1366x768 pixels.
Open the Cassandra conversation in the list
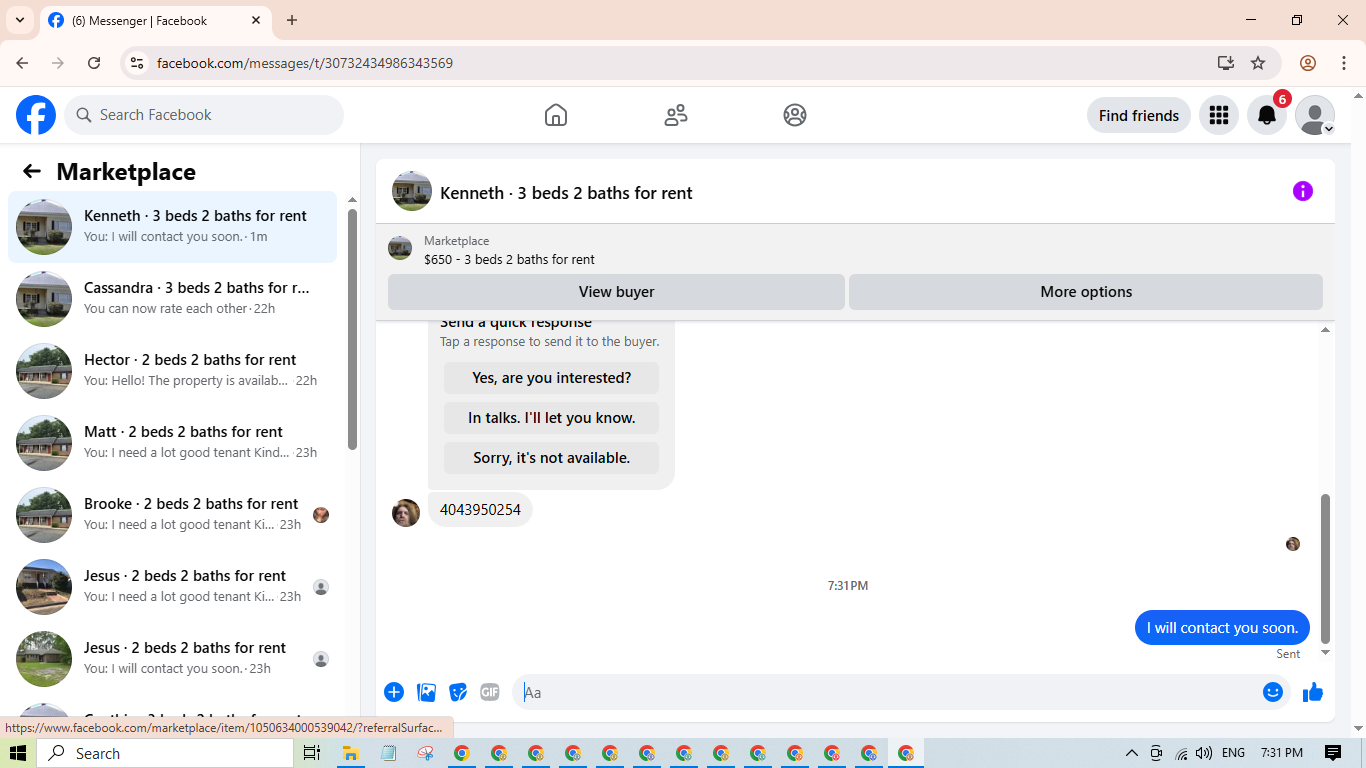(x=173, y=299)
